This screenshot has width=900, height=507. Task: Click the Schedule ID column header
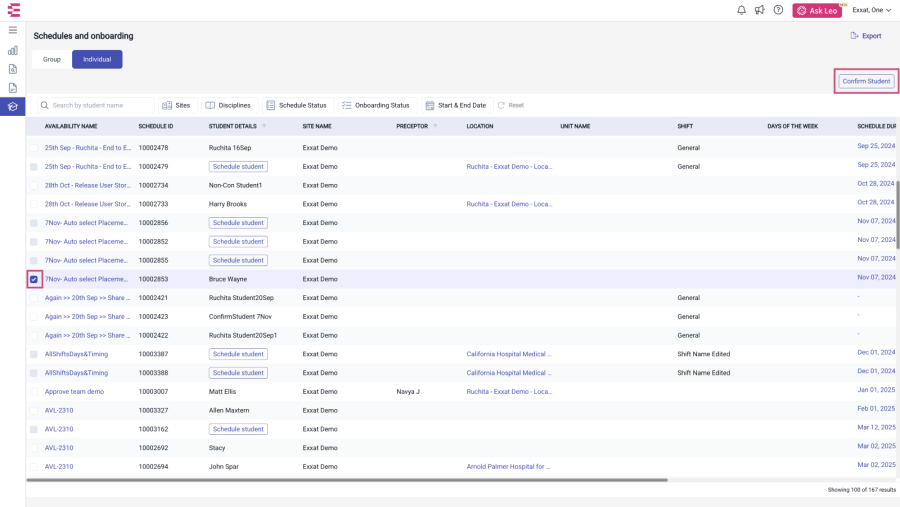pyautogui.click(x=156, y=126)
